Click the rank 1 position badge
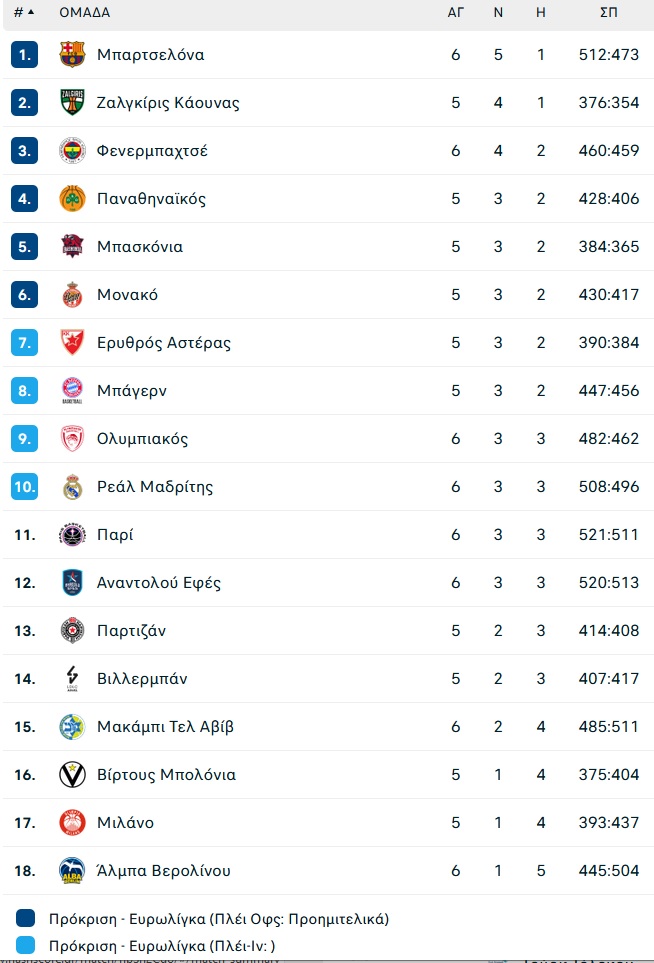This screenshot has height=963, width=654. [25, 55]
